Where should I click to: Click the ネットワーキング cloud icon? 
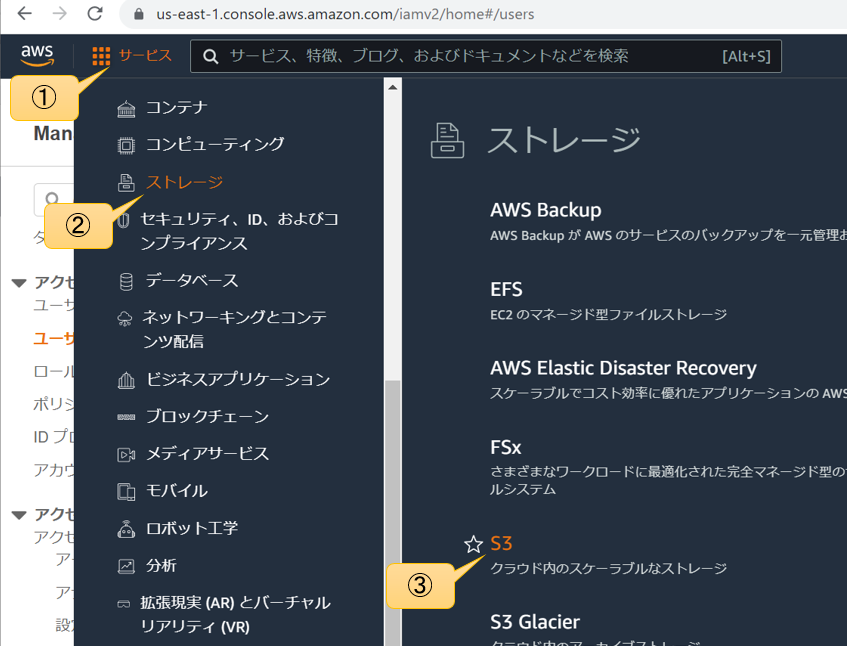(125, 319)
